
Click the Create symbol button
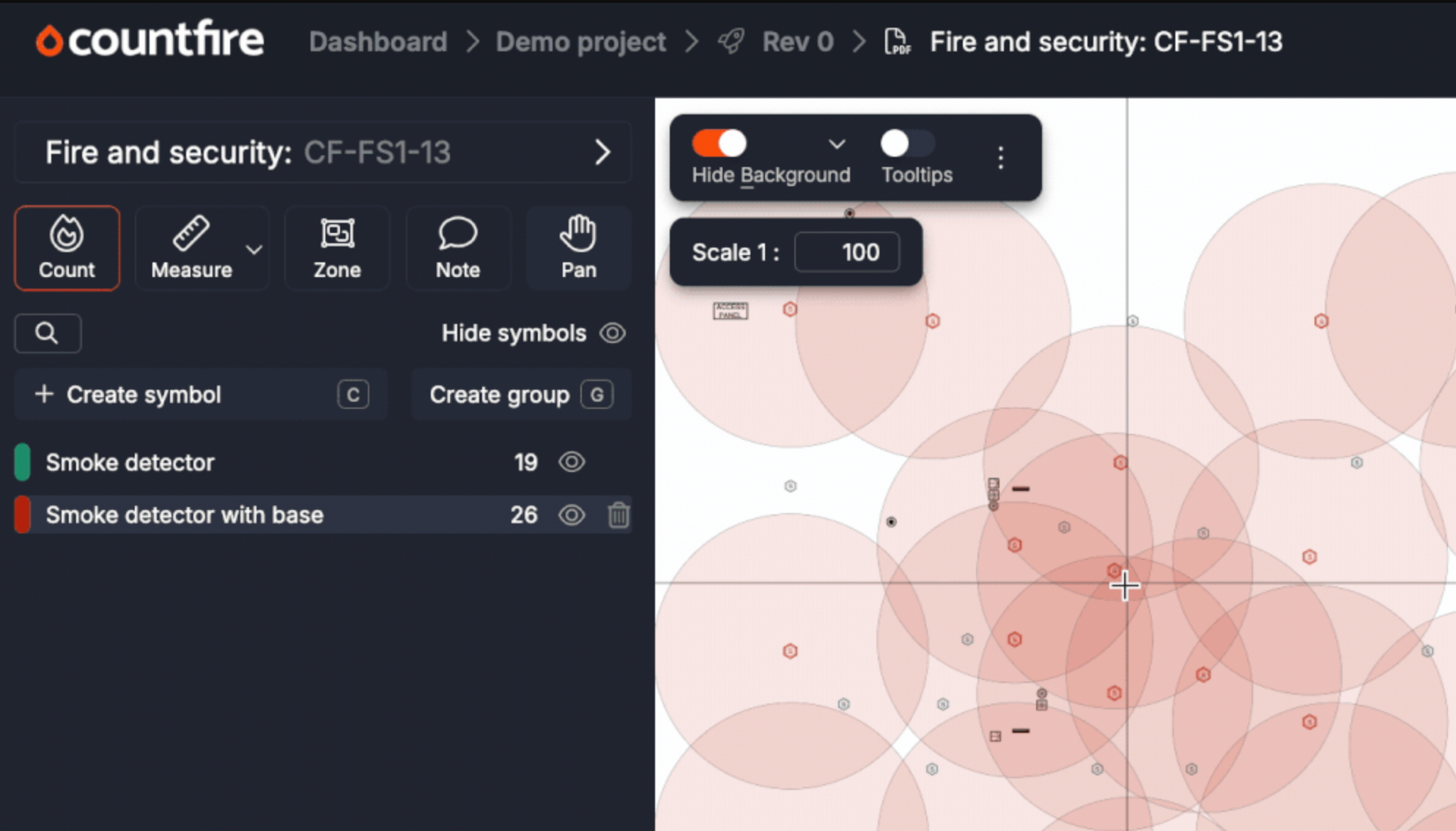tap(201, 394)
